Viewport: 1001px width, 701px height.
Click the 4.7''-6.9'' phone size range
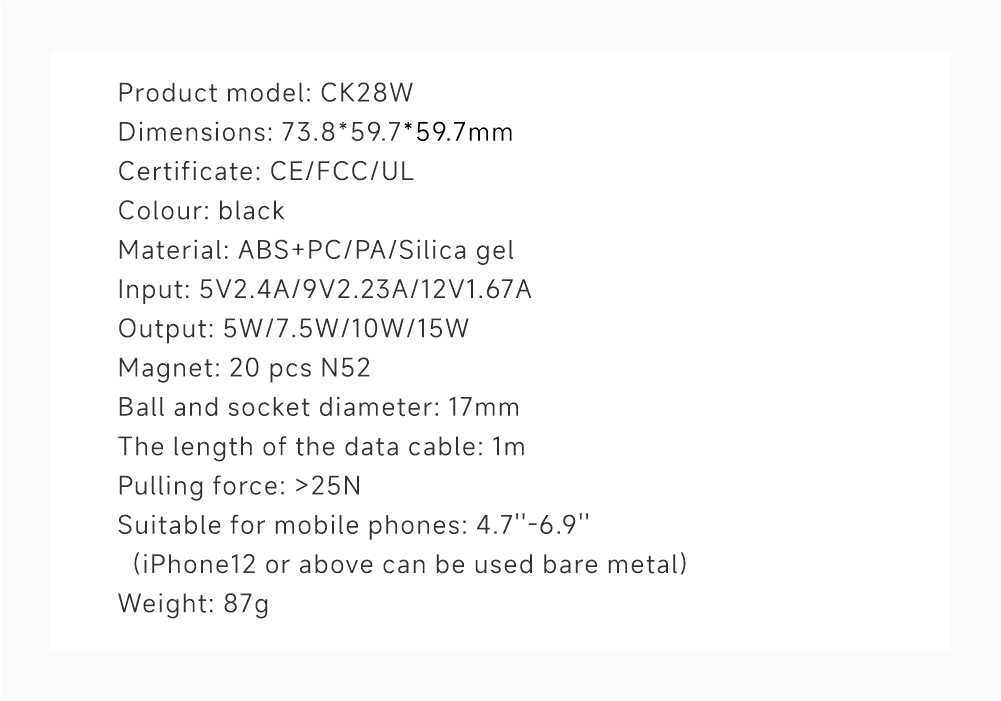[x=533, y=525]
